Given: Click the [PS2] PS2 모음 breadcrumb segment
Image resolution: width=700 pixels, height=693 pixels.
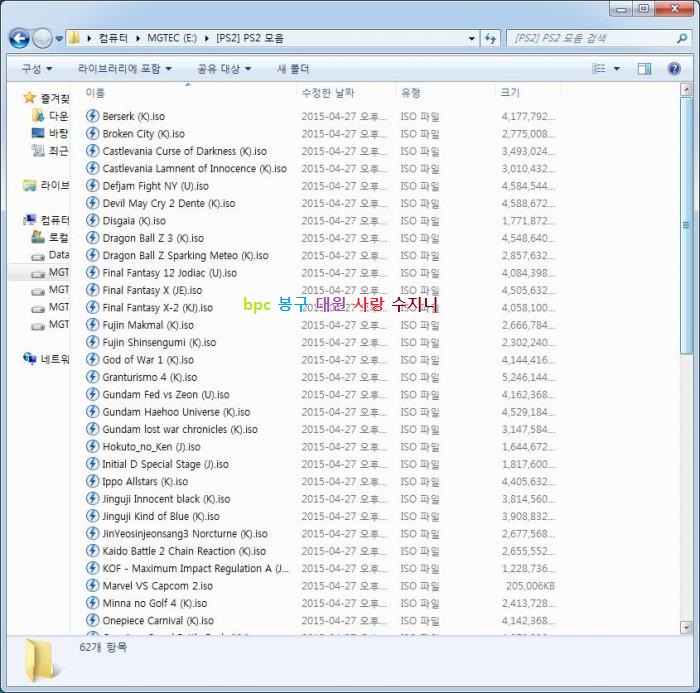Looking at the screenshot, I should (250, 38).
